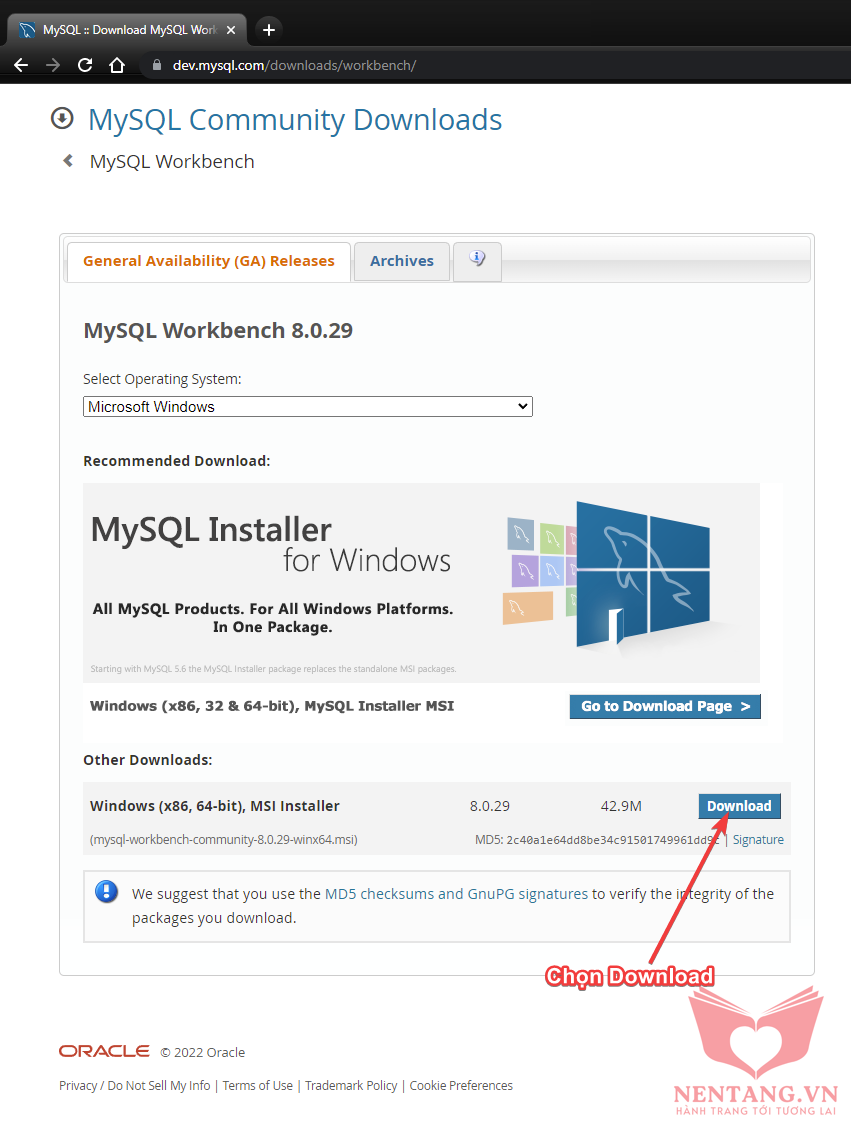851x1146 pixels.
Task: Reload the page with refresh icon
Action: tap(85, 65)
